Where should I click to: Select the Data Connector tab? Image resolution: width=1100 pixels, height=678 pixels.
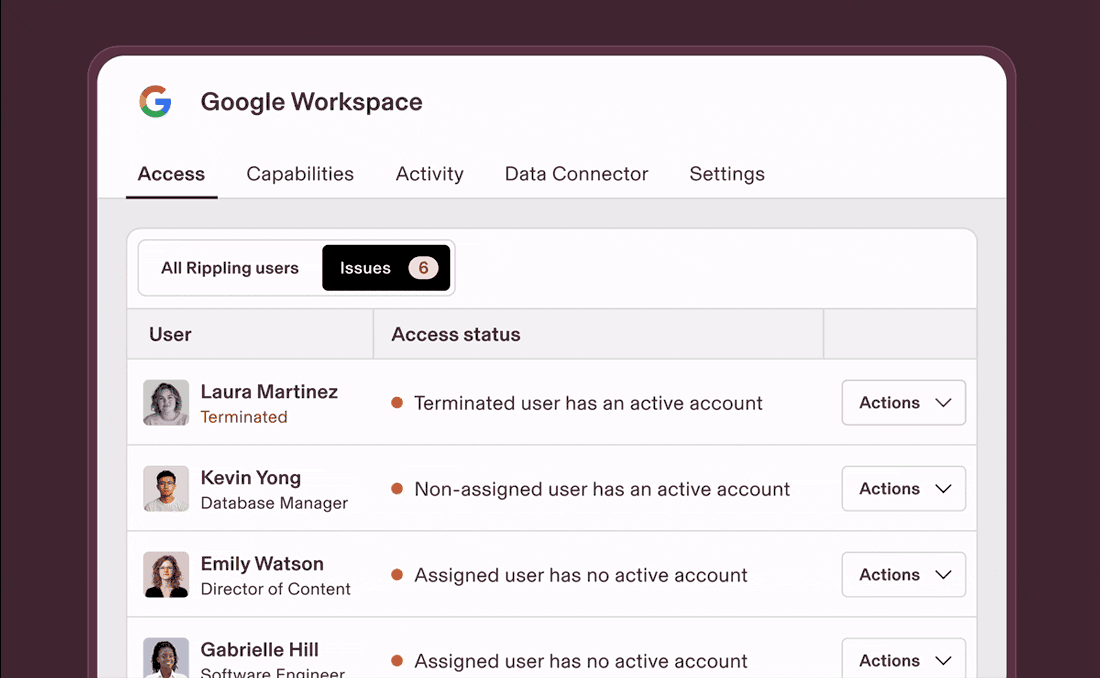[576, 173]
